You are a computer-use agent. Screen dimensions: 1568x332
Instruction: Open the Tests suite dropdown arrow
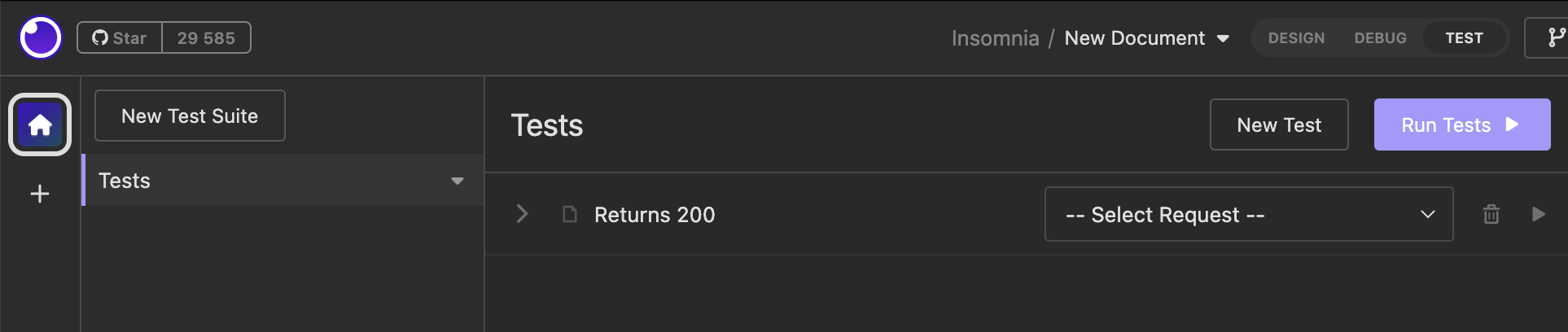pyautogui.click(x=458, y=181)
